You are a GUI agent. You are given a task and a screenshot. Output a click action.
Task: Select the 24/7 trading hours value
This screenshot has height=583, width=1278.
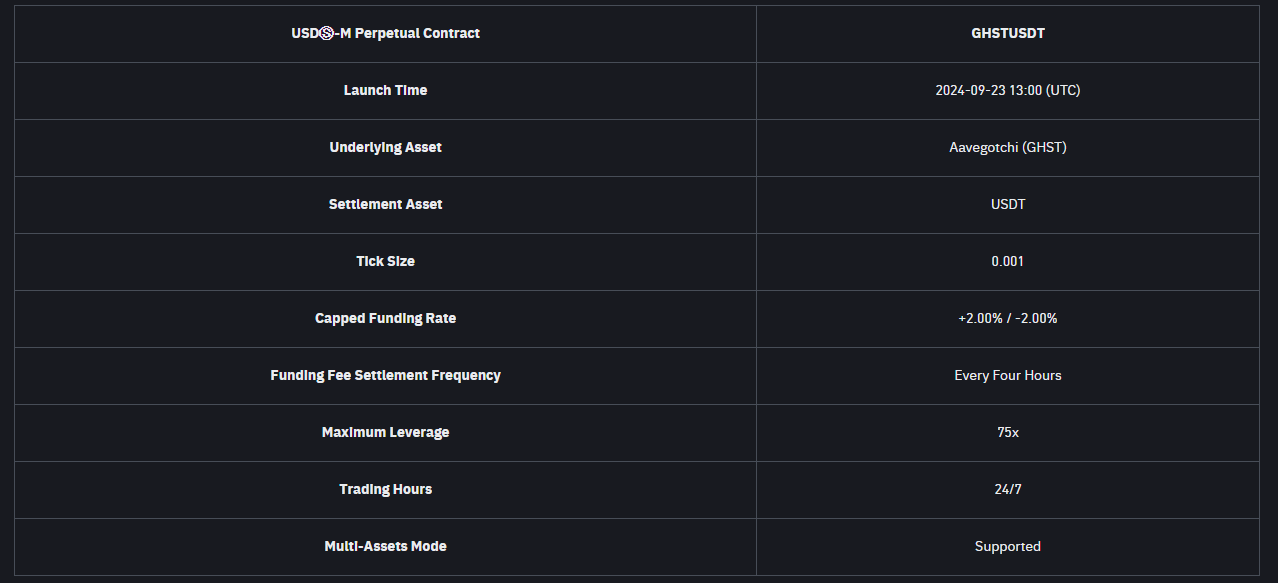pos(1007,489)
